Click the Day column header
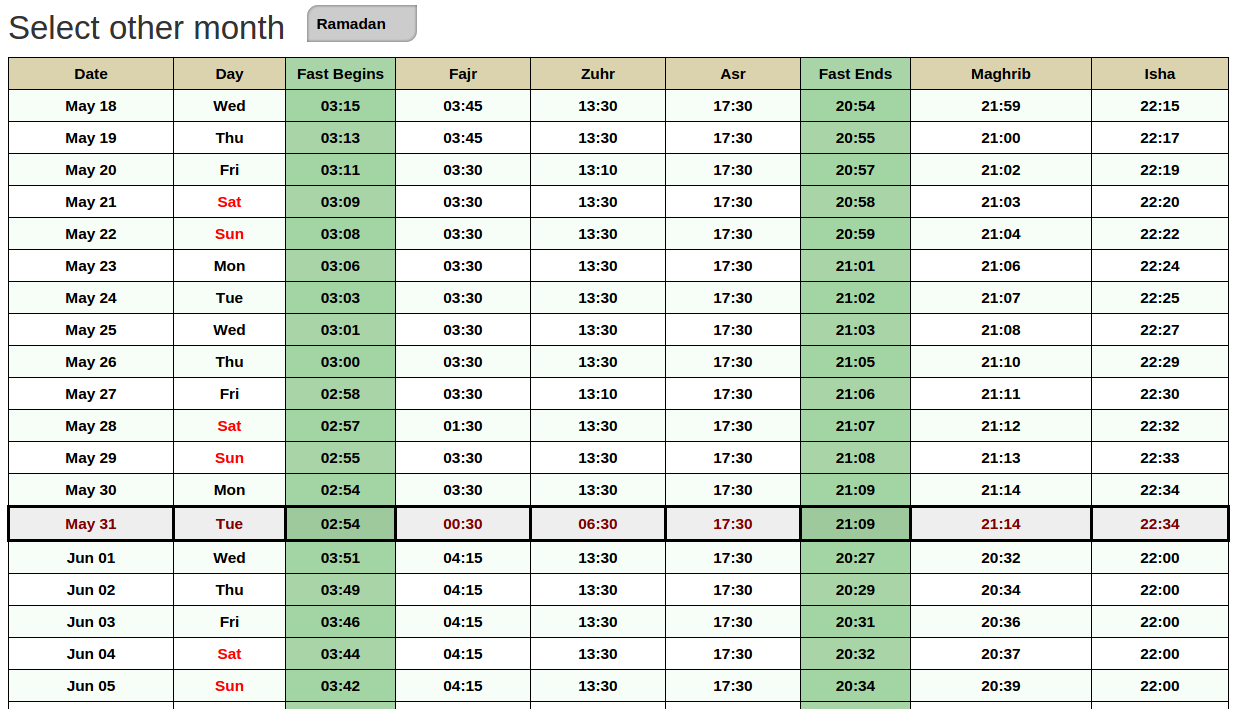Viewport: 1238px width, 709px height. click(x=229, y=74)
